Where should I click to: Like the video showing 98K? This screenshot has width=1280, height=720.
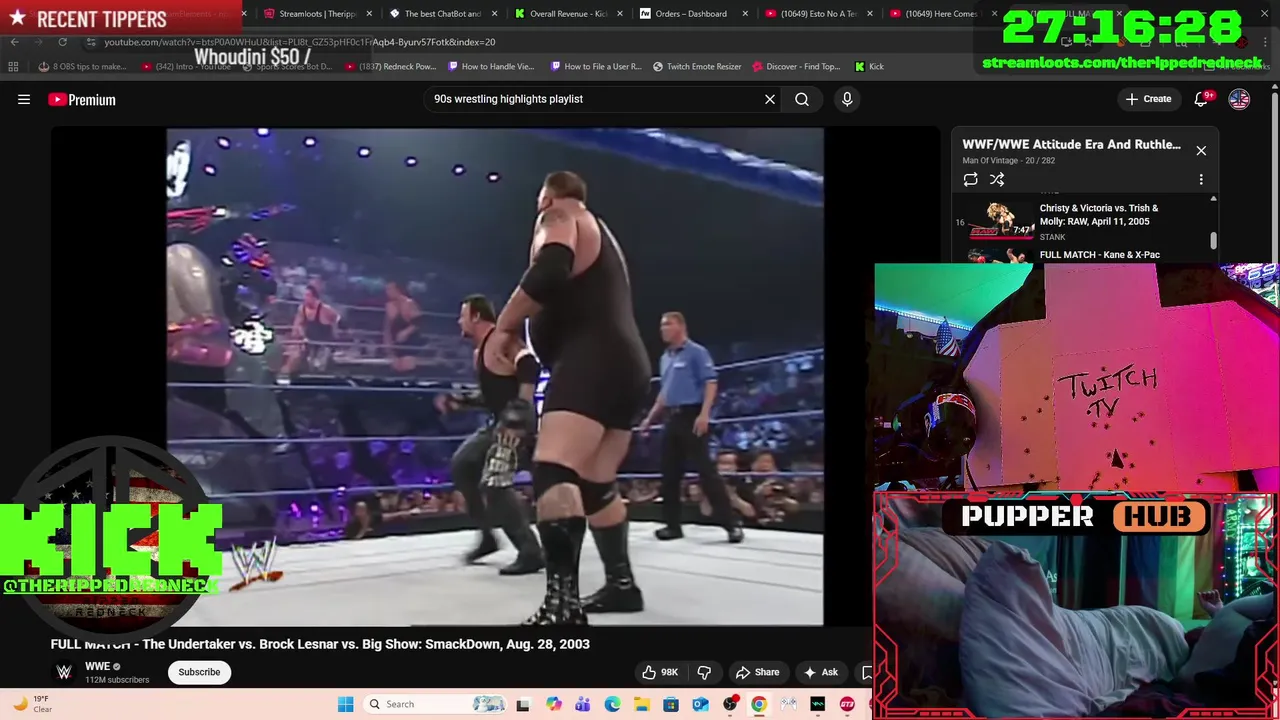coord(660,672)
